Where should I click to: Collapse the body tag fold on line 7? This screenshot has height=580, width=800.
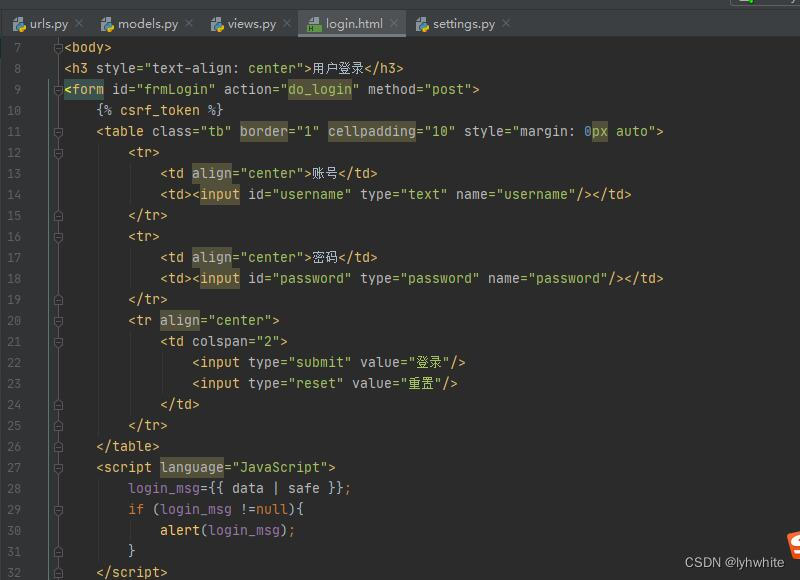point(58,48)
